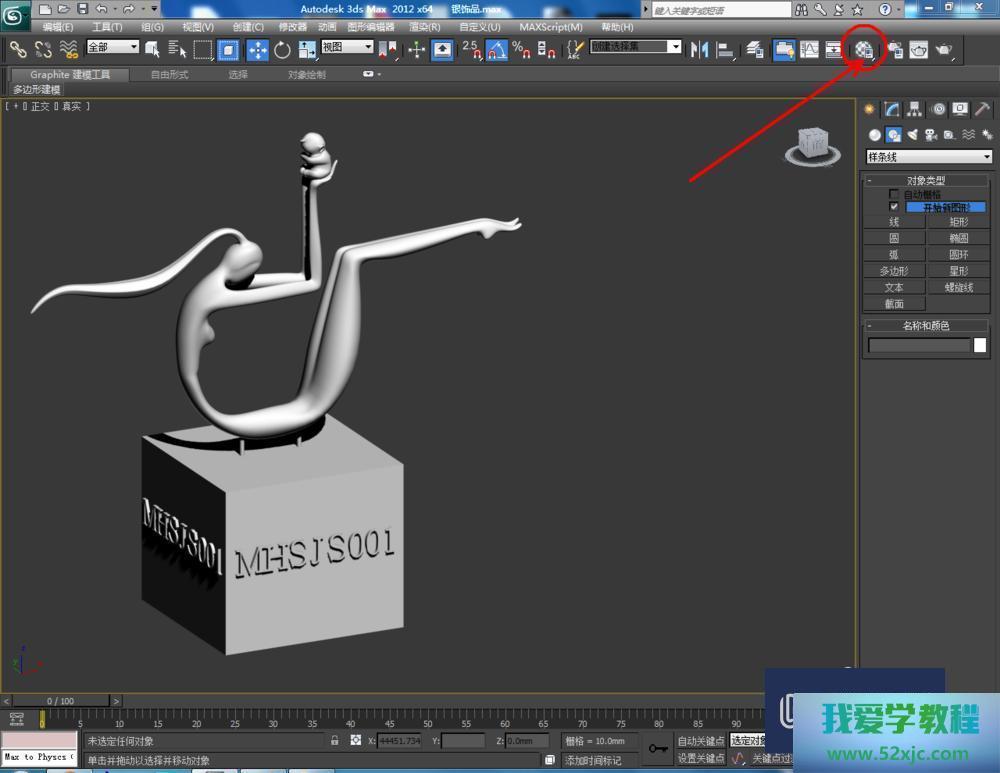This screenshot has height=773, width=1000.
Task: Enable the 自动栅格 checkbox
Action: coord(894,194)
